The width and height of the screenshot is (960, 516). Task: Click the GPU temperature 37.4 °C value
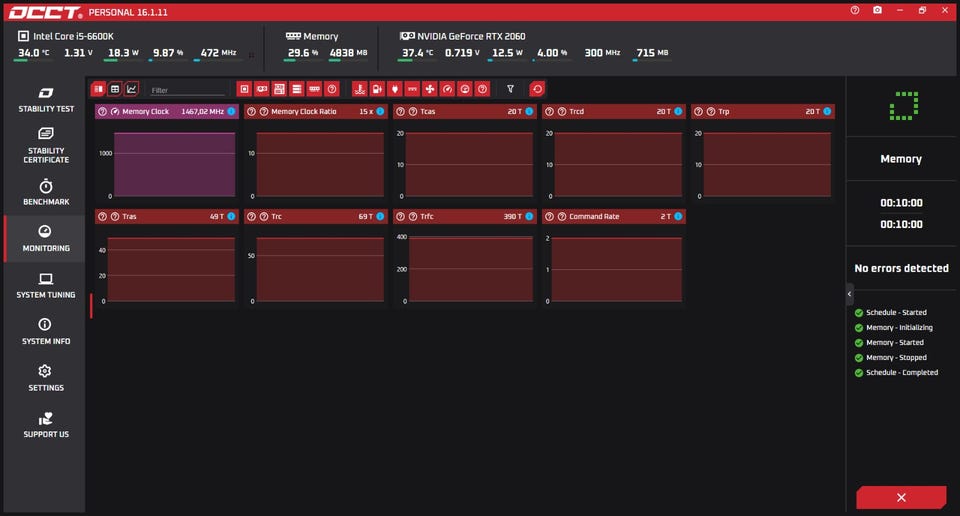418,53
